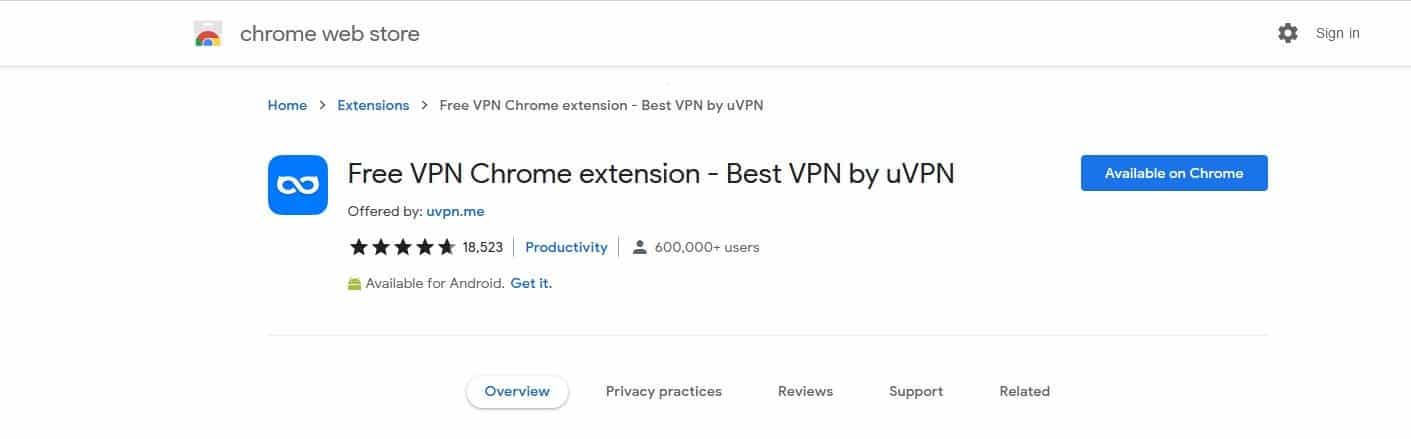This screenshot has height=439, width=1411.
Task: Open Extensions breadcrumb link
Action: click(373, 105)
